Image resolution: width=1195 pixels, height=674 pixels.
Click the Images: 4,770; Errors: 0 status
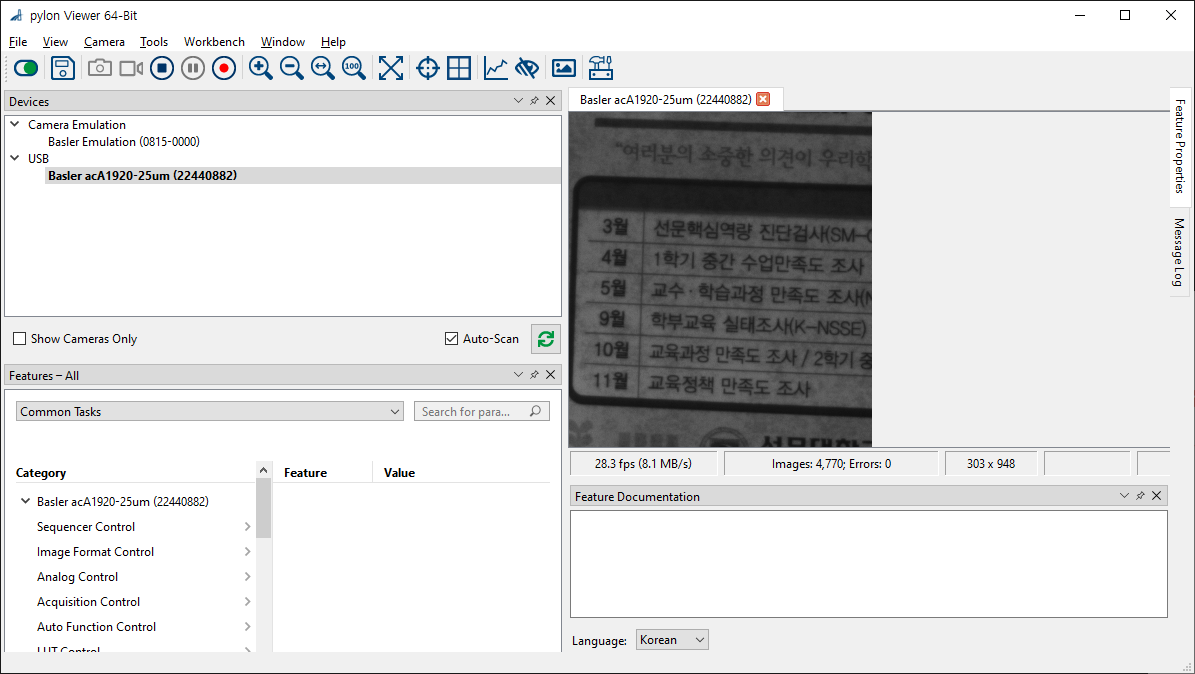831,464
